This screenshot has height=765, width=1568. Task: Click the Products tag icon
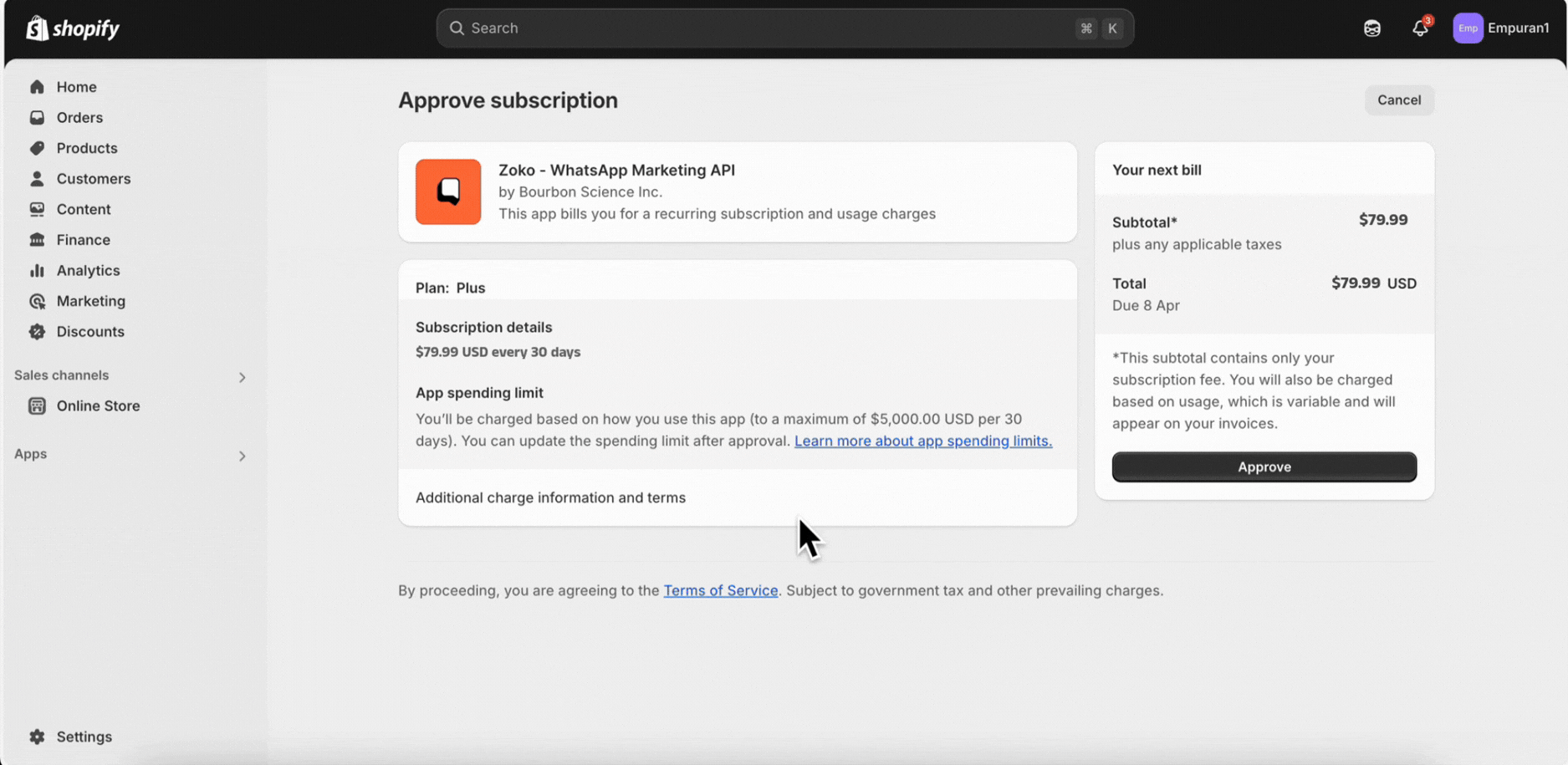click(x=37, y=148)
